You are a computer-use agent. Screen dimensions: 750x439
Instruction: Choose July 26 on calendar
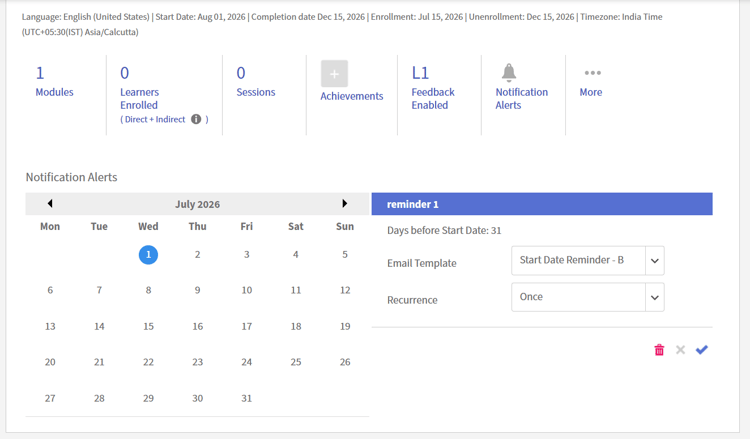345,362
